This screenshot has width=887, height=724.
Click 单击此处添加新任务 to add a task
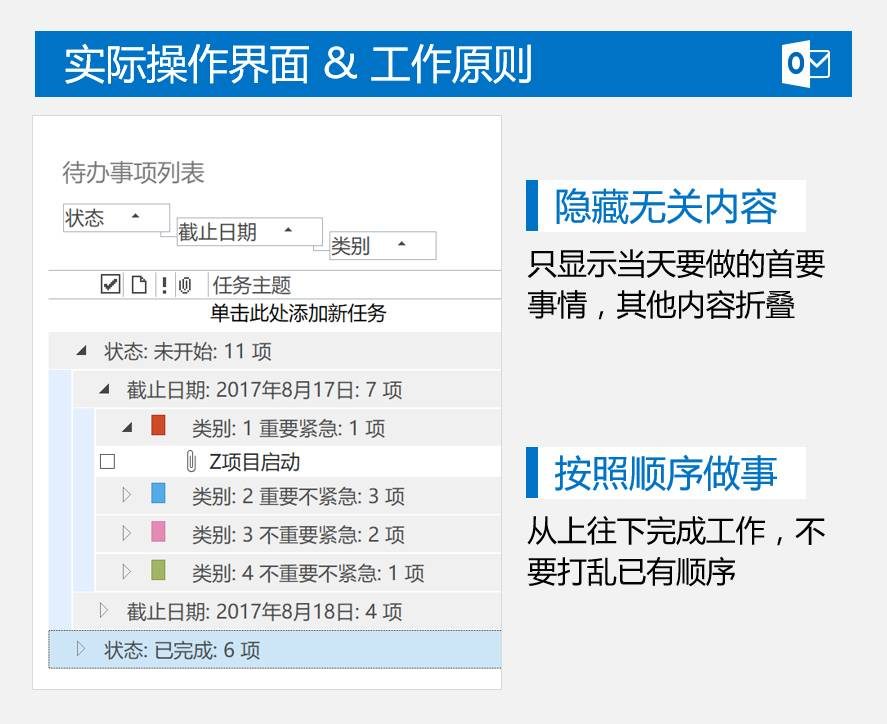coord(298,313)
